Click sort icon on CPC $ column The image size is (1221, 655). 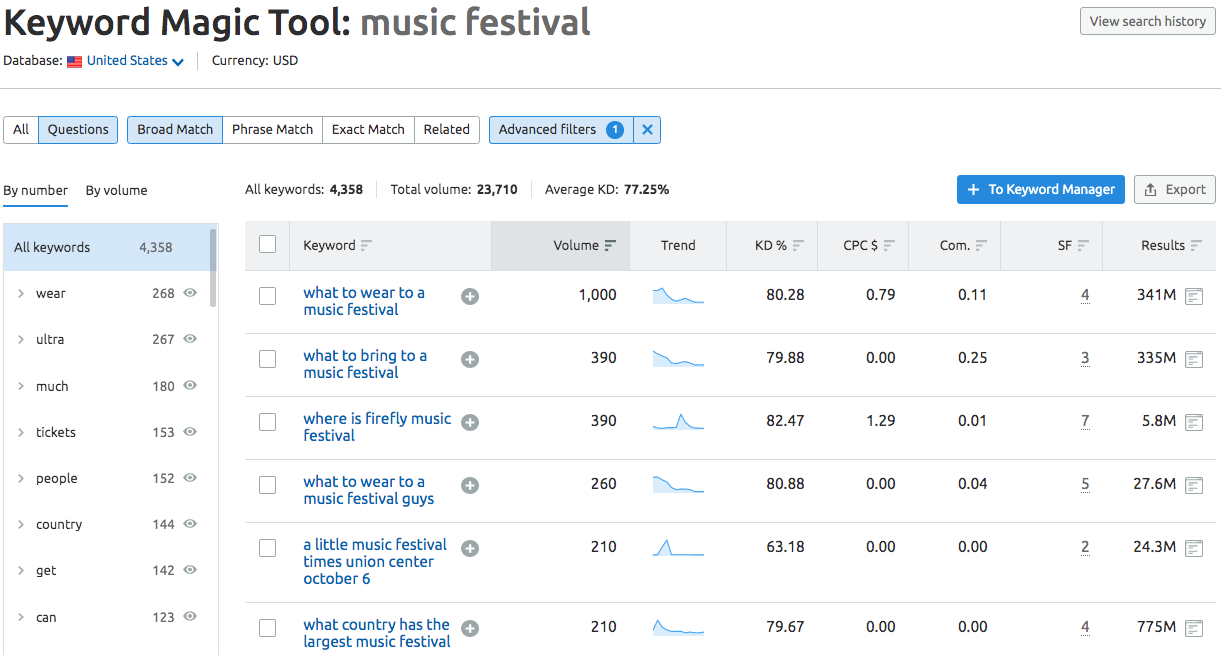click(889, 246)
